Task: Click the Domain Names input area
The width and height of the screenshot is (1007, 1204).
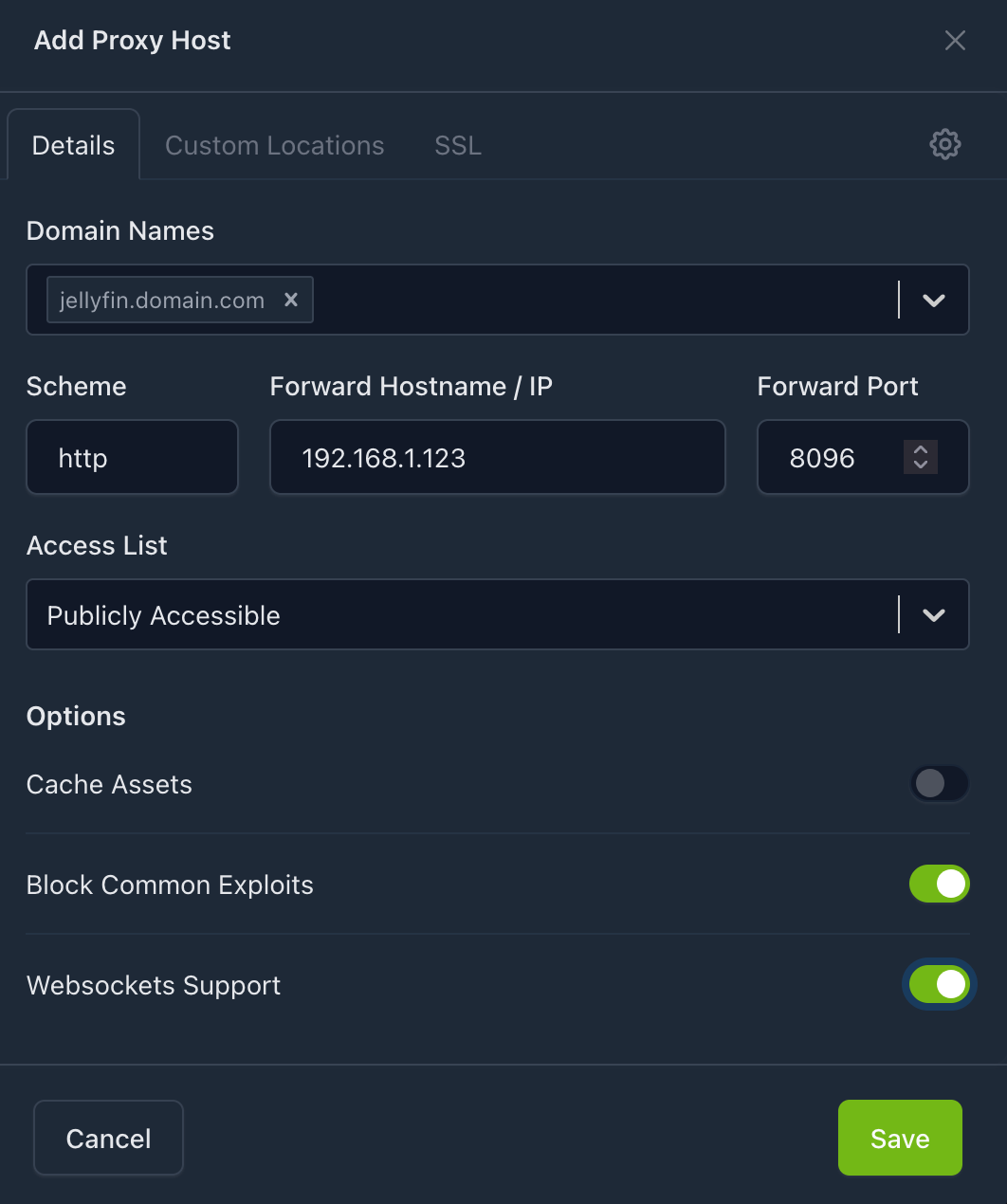Action: tap(597, 301)
